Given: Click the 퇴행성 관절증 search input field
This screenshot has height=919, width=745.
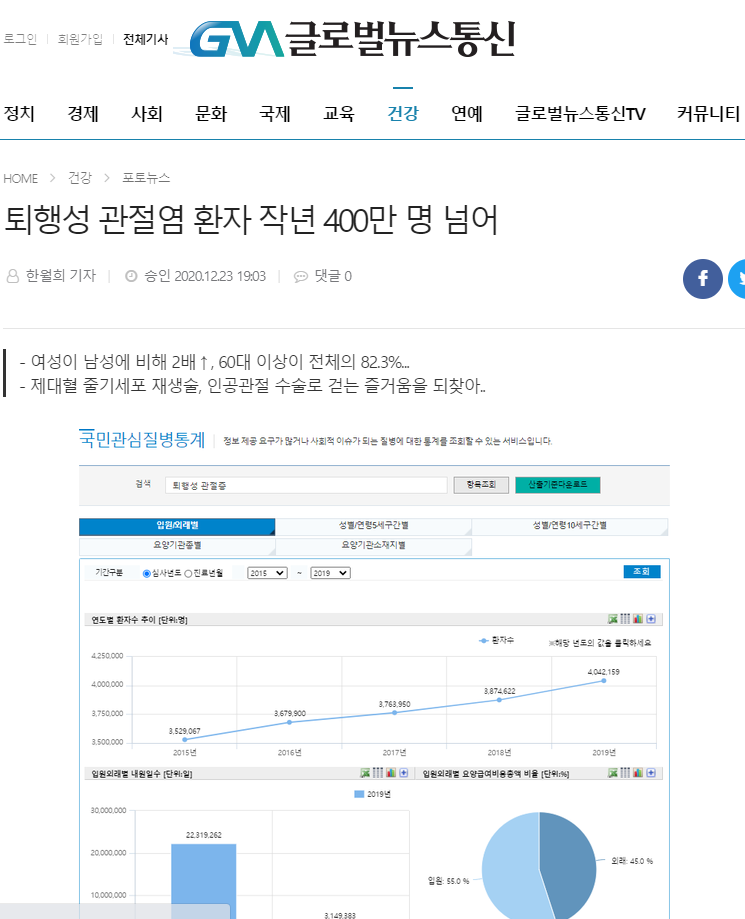Looking at the screenshot, I should point(307,485).
